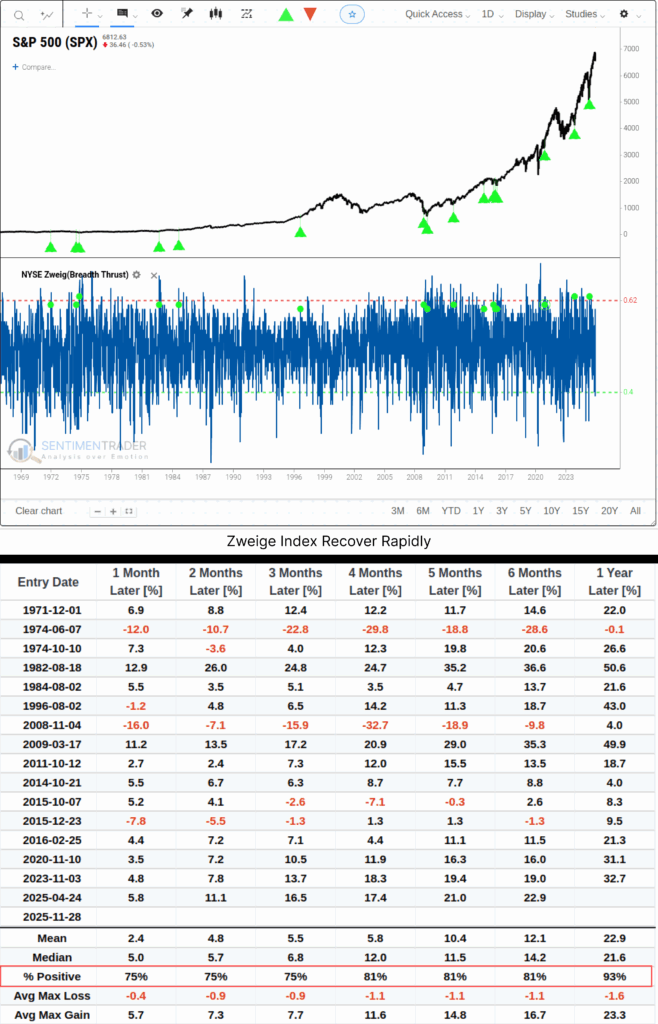Remove the NYSE Zweig Breadth Thrust study
The height and width of the screenshot is (1024, 658).
[x=154, y=274]
